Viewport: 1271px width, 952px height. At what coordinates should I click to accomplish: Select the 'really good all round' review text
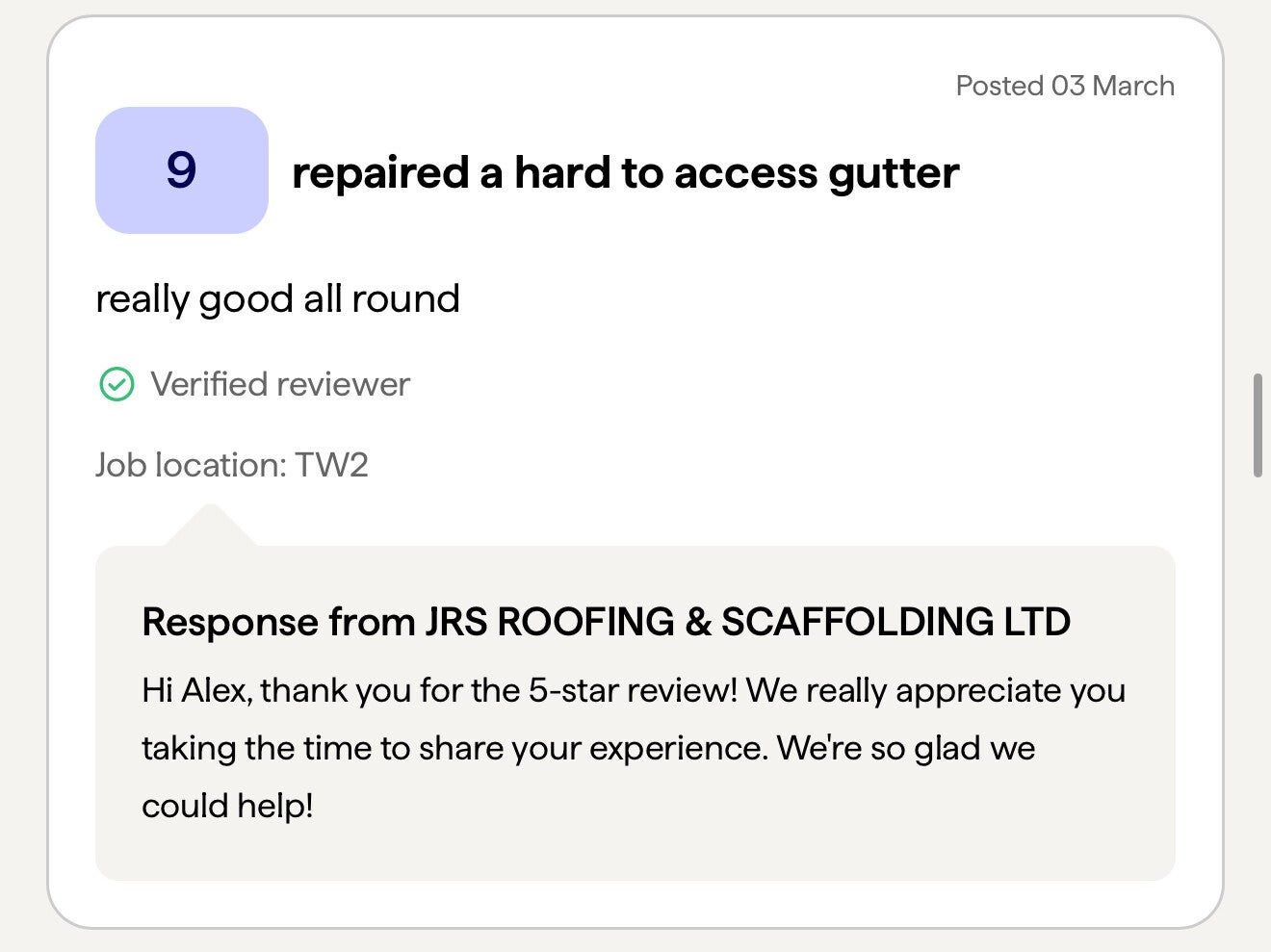(277, 299)
